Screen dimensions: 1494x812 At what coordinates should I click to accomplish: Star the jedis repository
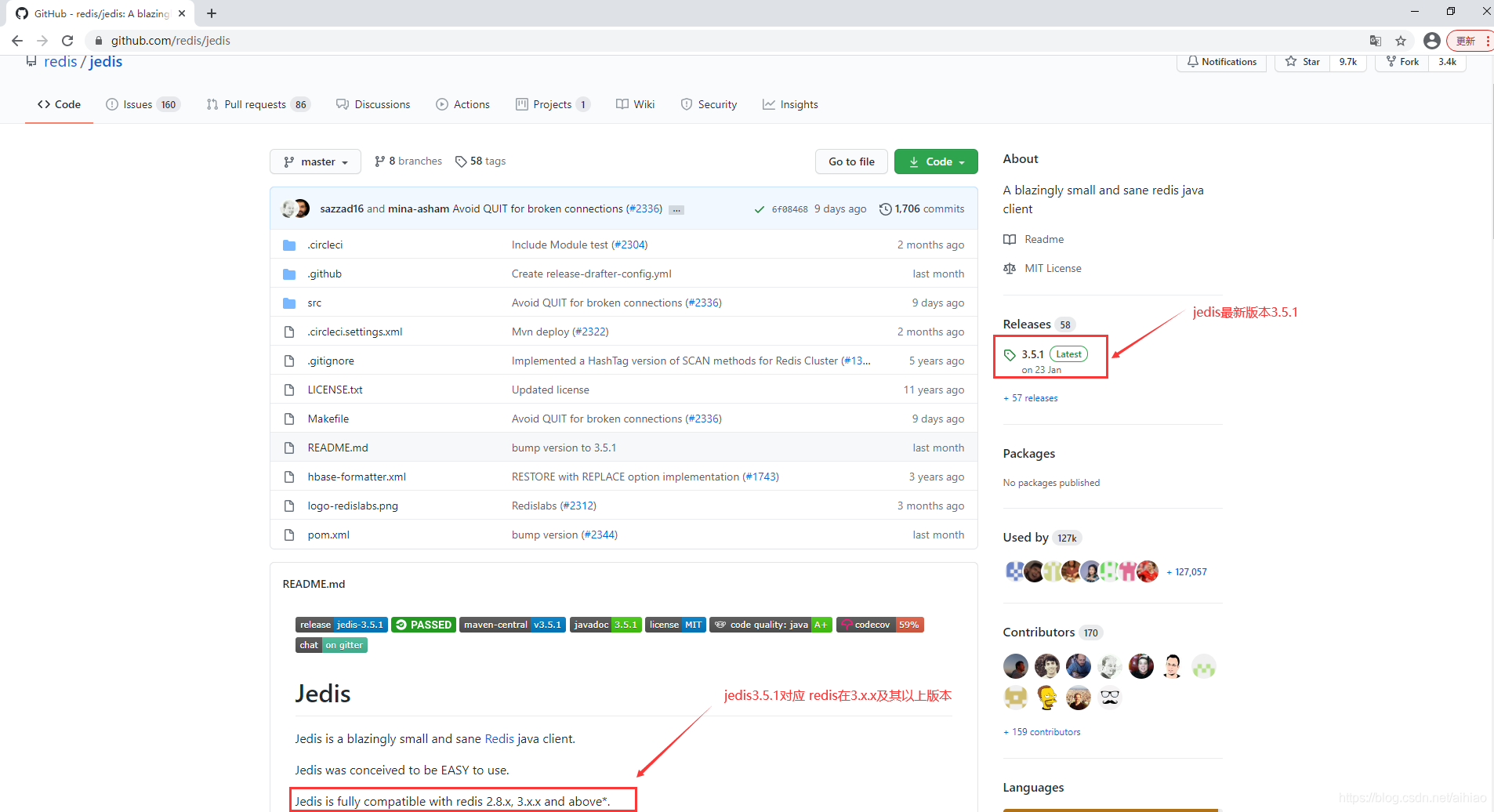(x=1303, y=62)
